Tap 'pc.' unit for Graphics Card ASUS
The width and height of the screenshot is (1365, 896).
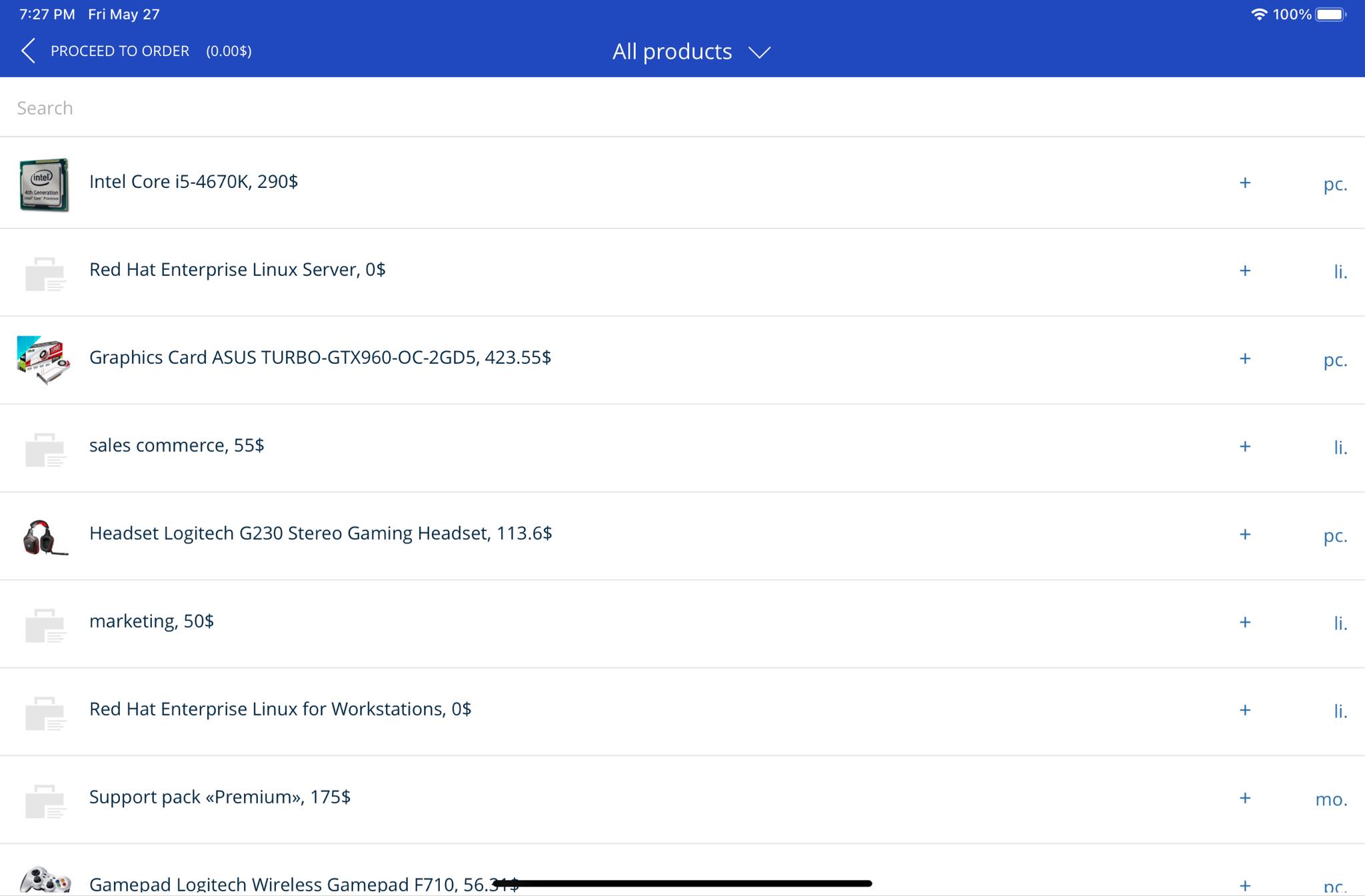(1335, 360)
